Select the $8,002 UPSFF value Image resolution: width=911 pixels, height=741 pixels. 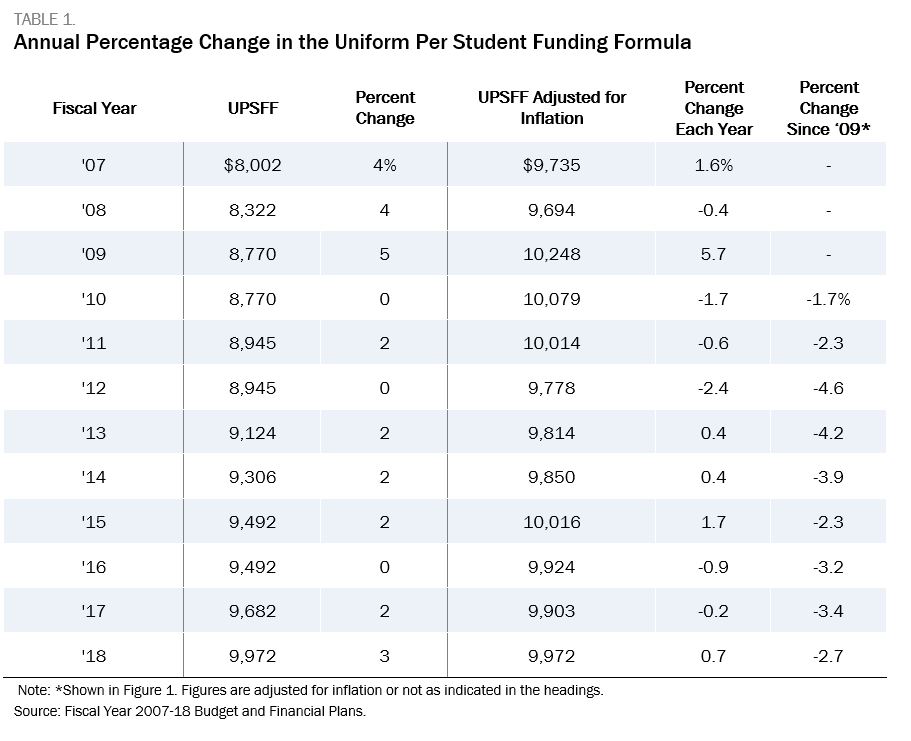click(253, 165)
